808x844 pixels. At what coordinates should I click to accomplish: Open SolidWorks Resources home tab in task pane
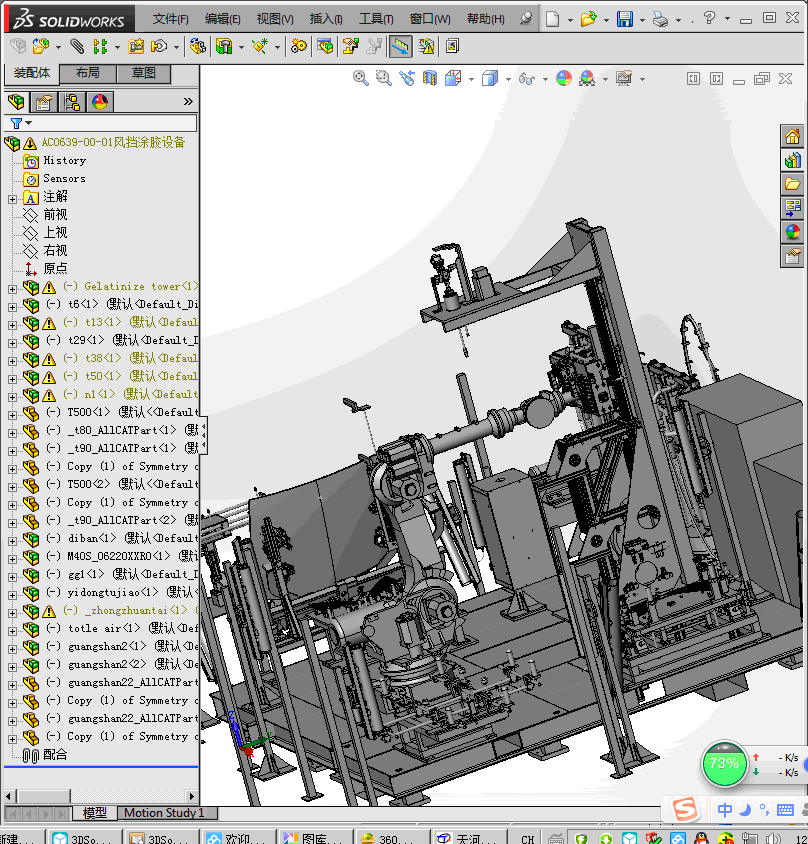coord(792,136)
